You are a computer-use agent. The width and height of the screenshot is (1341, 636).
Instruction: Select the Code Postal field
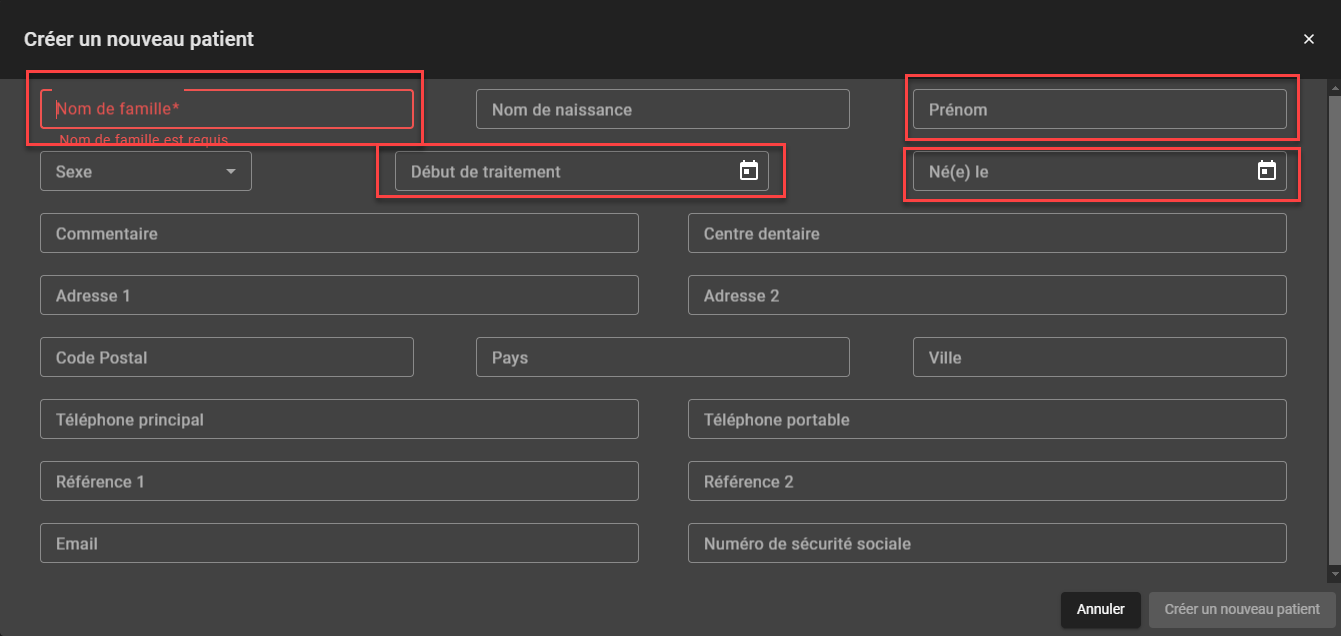click(226, 357)
